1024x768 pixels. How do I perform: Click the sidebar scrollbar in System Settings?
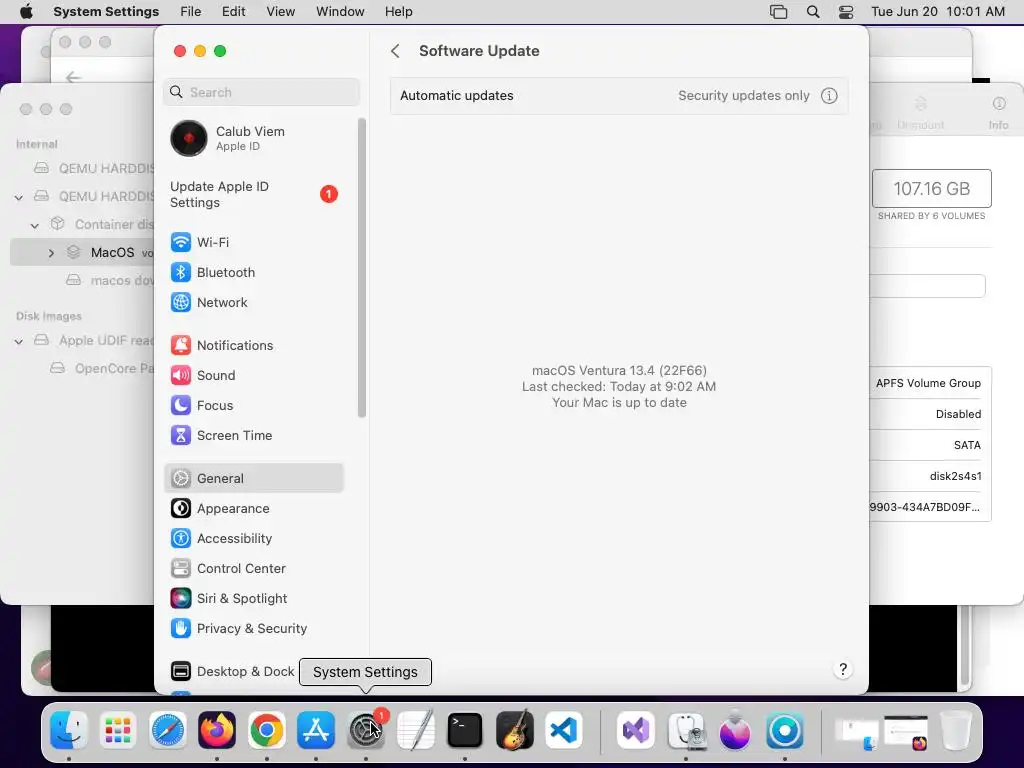pyautogui.click(x=362, y=268)
